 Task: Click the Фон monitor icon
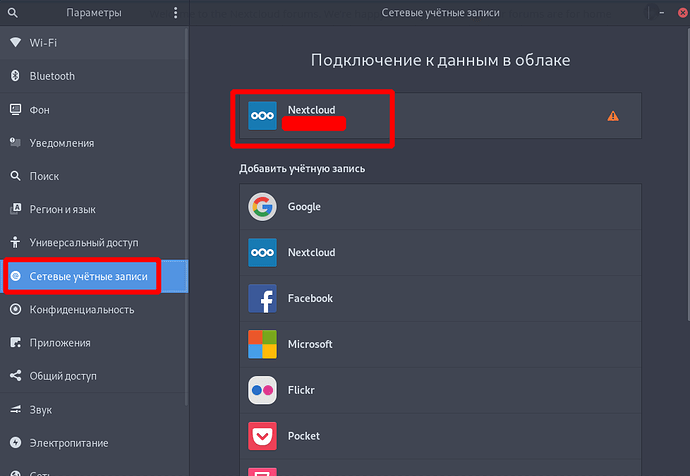[x=15, y=110]
